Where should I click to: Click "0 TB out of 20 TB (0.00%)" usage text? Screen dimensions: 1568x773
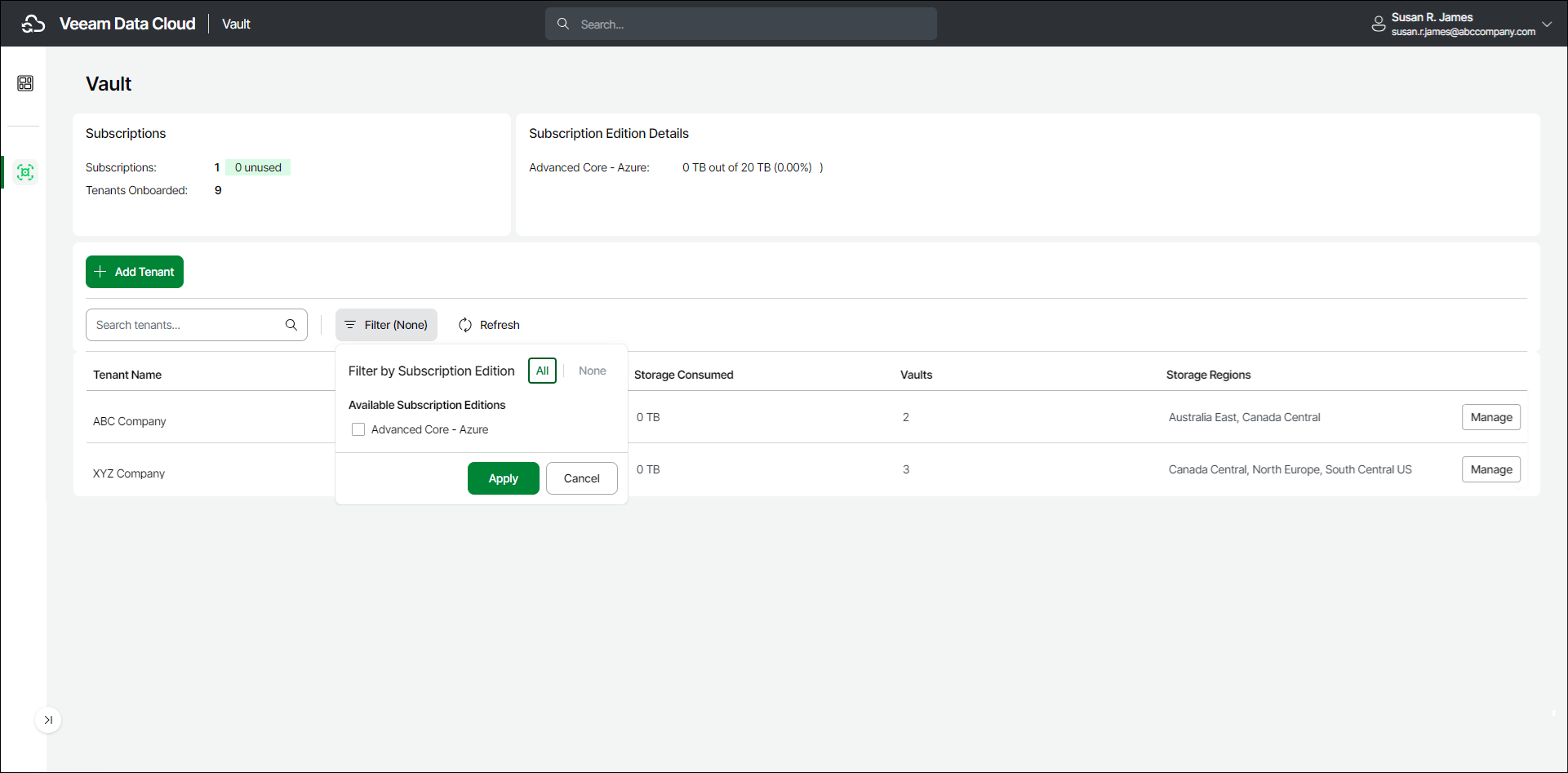(748, 167)
